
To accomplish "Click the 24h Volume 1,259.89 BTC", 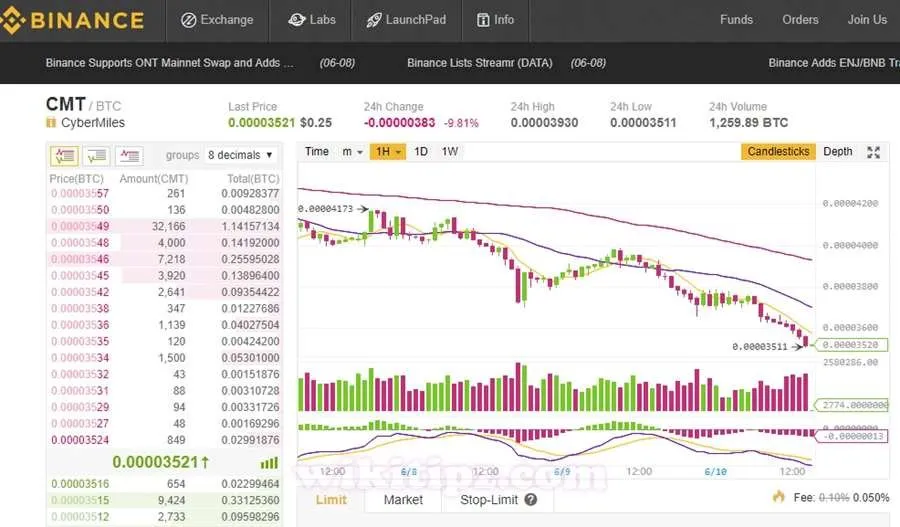I will pos(748,122).
